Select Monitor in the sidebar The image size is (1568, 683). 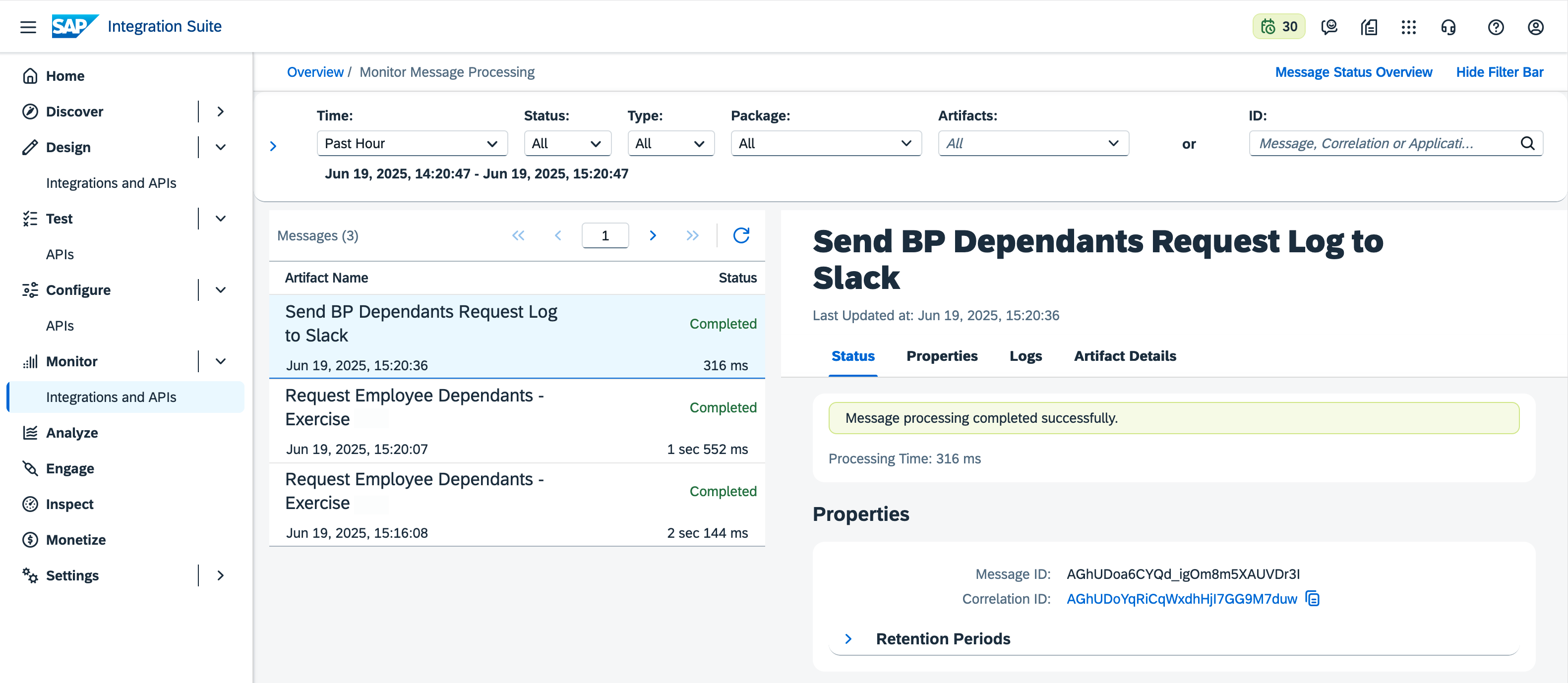point(72,361)
